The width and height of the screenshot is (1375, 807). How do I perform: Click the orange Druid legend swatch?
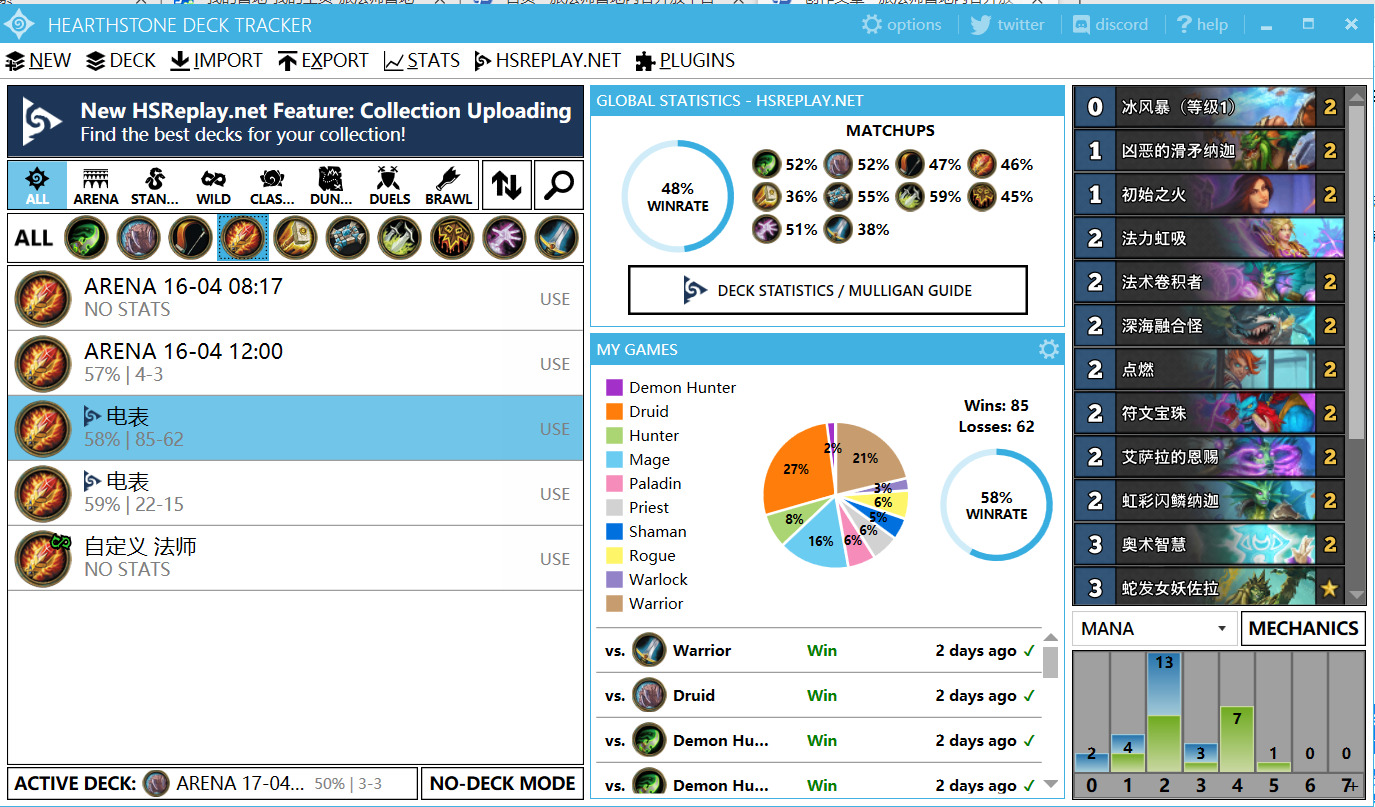[x=614, y=411]
